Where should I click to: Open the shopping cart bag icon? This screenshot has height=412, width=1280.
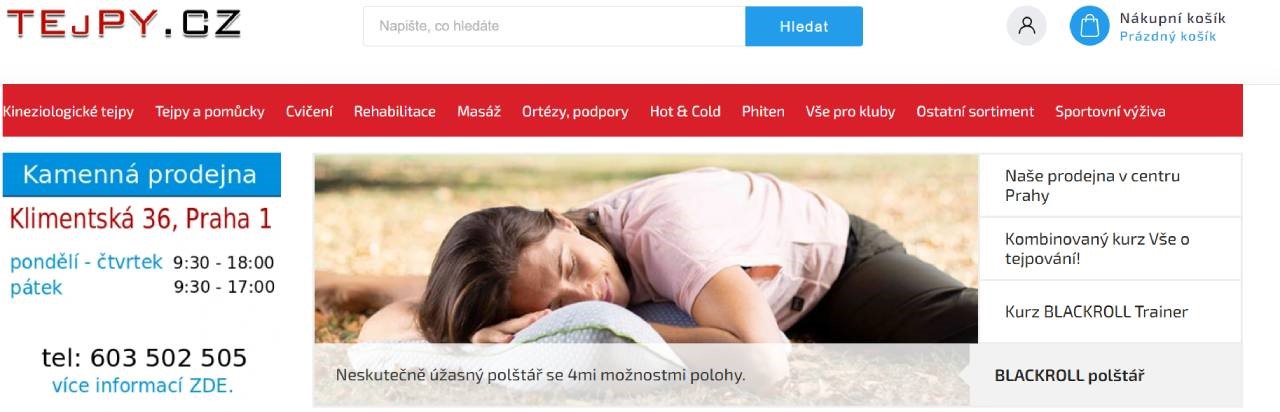pyautogui.click(x=1089, y=26)
